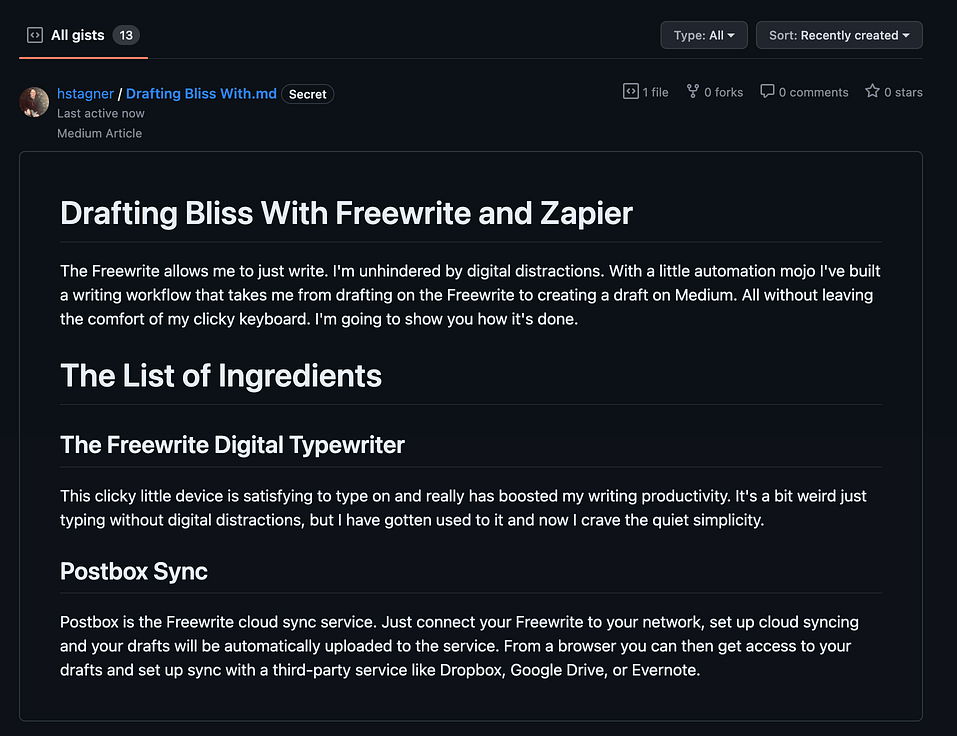
Task: Open the 0 forks link
Action: pos(715,92)
